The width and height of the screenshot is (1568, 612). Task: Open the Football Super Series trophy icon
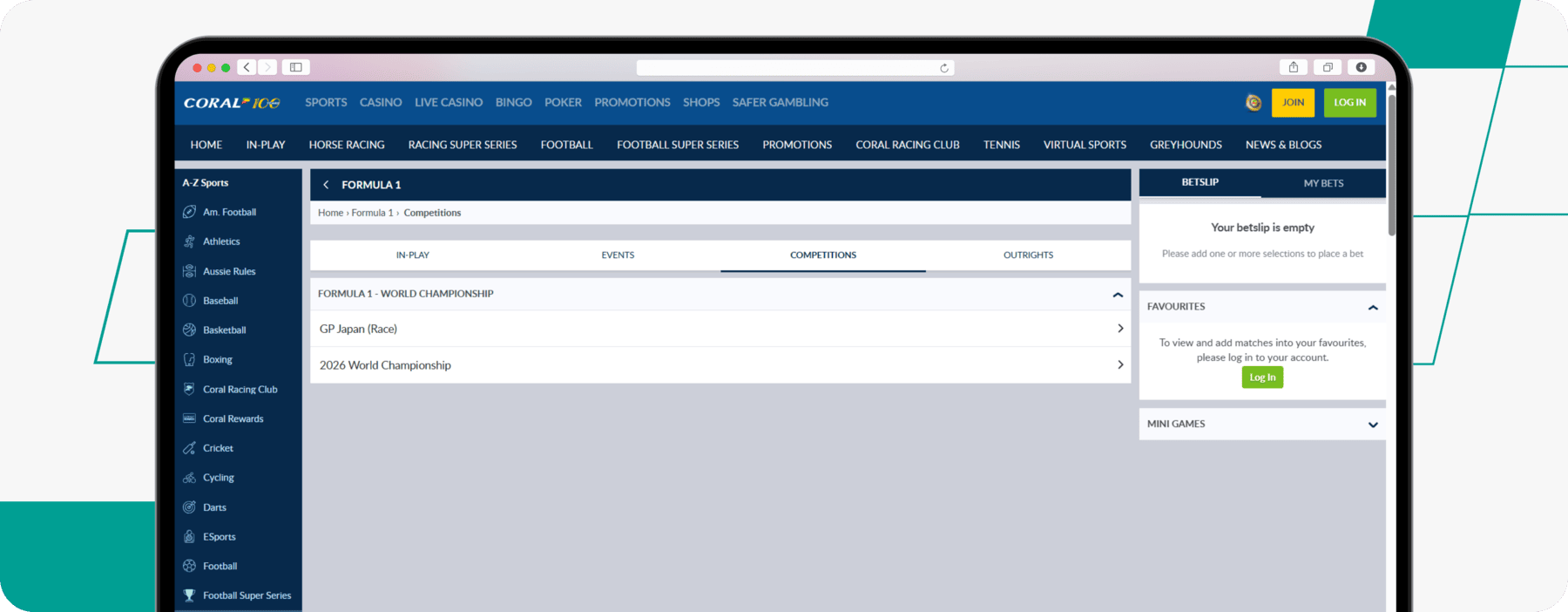click(x=189, y=595)
